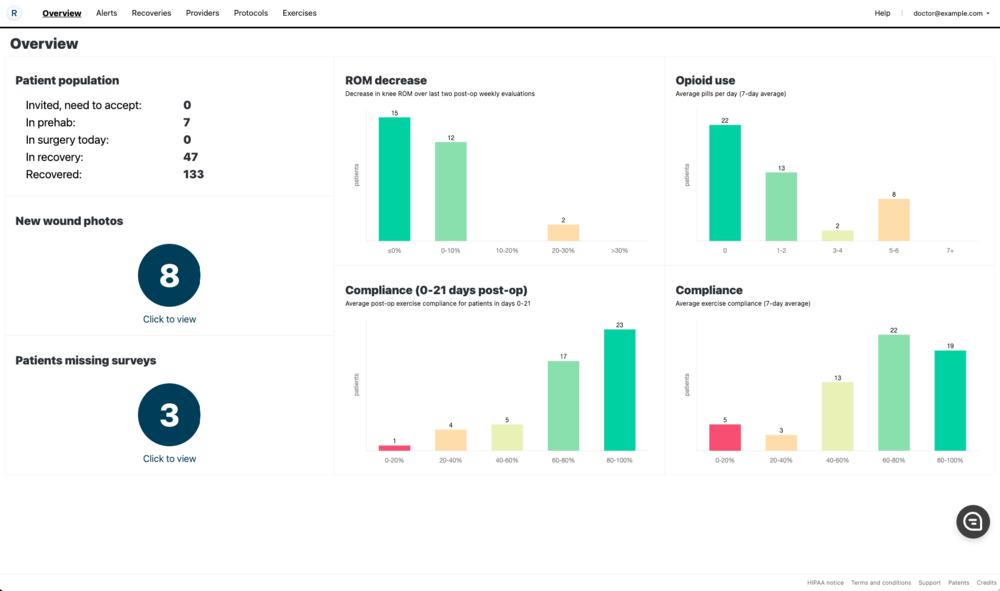
Task: Select the red 0-20% bar in 7-day Compliance chart
Action: (725, 438)
